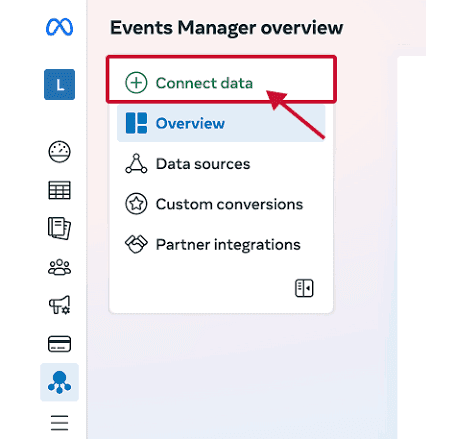Collapse the navigation panel
This screenshot has width=455, height=439.
304,288
